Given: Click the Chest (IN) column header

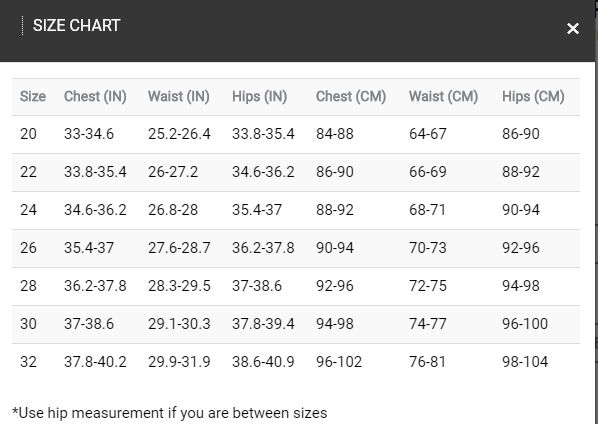Looking at the screenshot, I should 95,96.
